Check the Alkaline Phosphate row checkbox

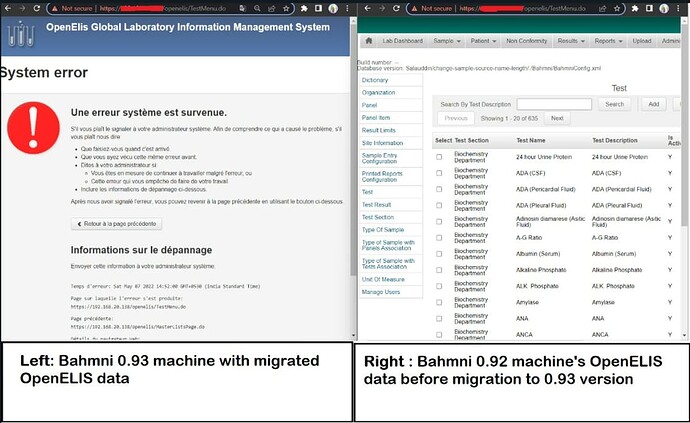pyautogui.click(x=439, y=270)
